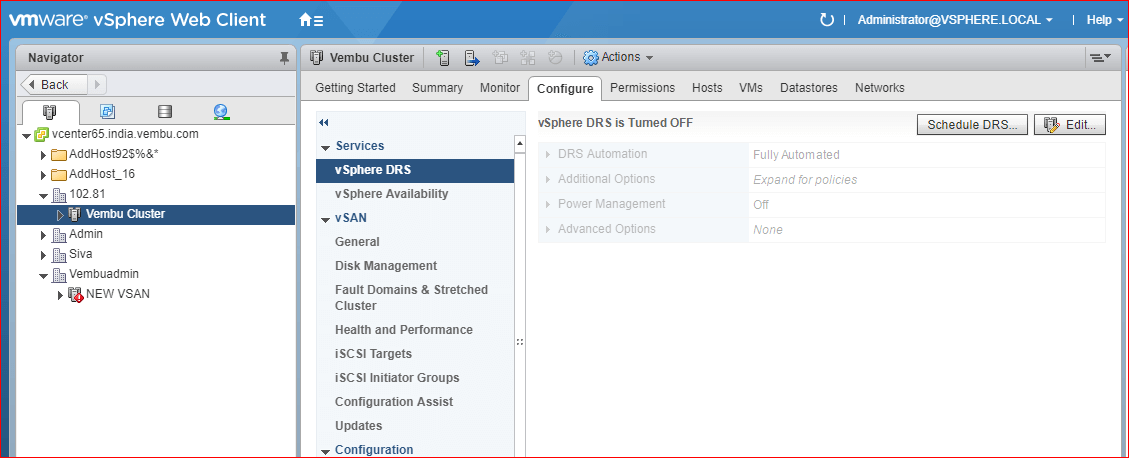Click the side menu scrollbar up arrow
Screen dimensions: 1129x458
click(x=520, y=145)
